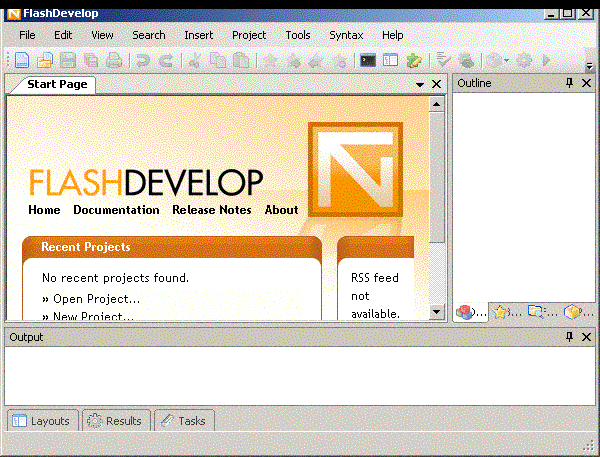Close the Output panel
Viewport: 600px width, 457px height.
pos(586,337)
